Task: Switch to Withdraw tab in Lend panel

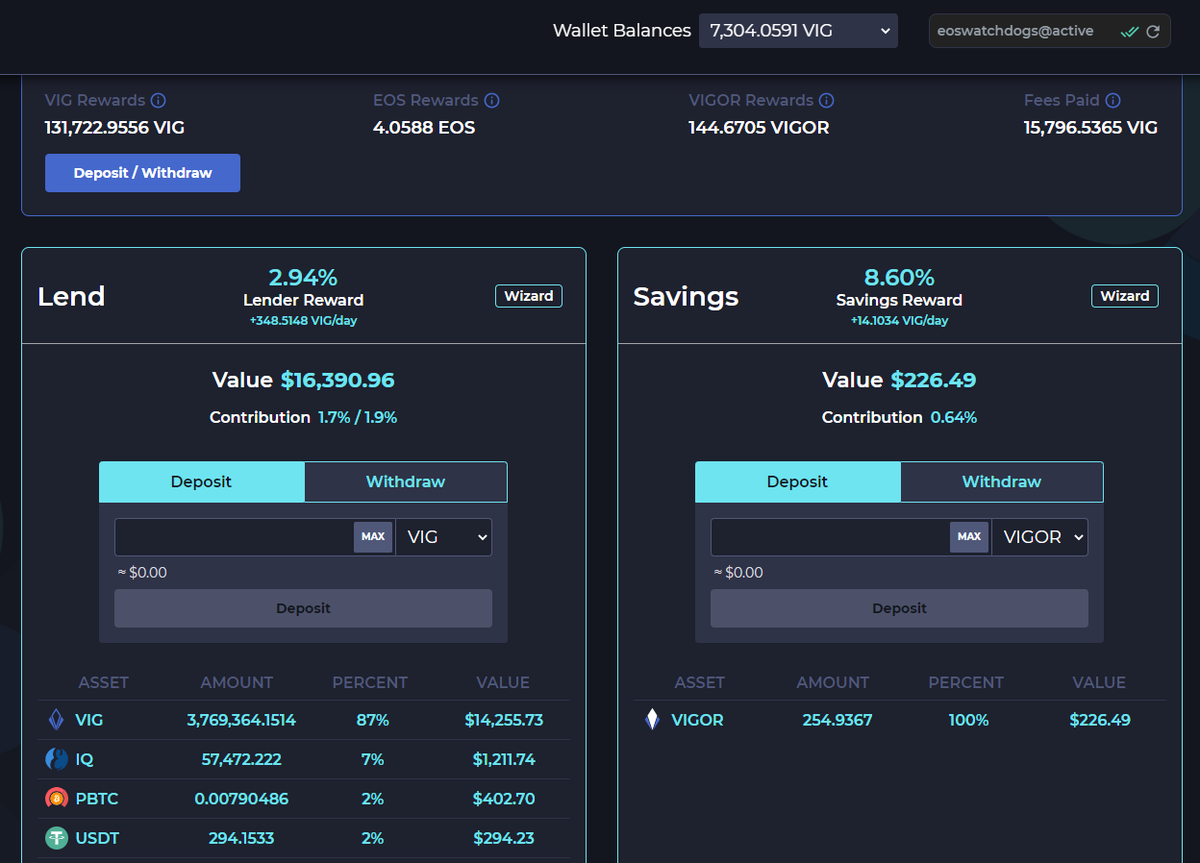Action: 405,482
